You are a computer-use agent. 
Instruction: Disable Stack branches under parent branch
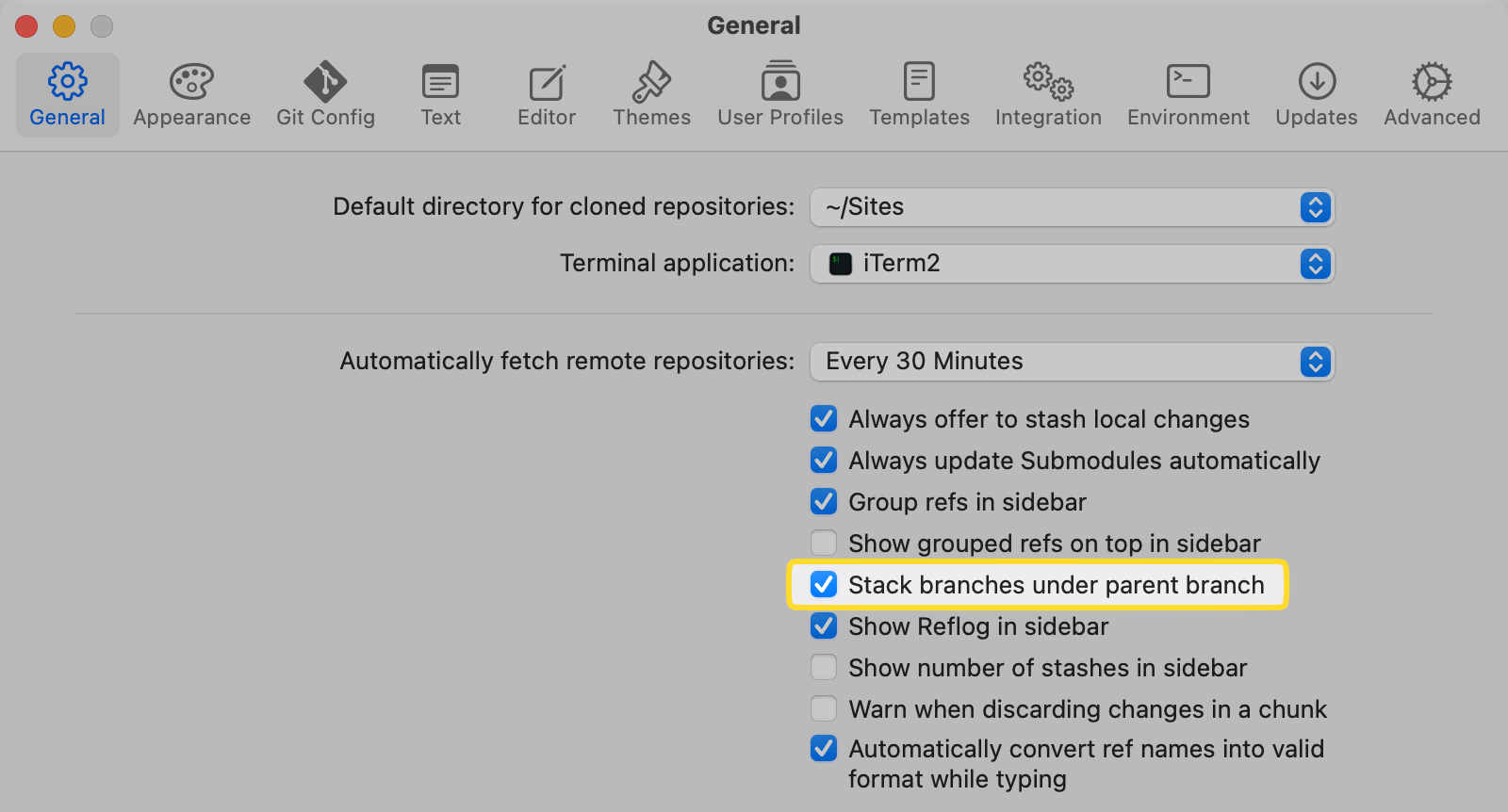(x=824, y=585)
